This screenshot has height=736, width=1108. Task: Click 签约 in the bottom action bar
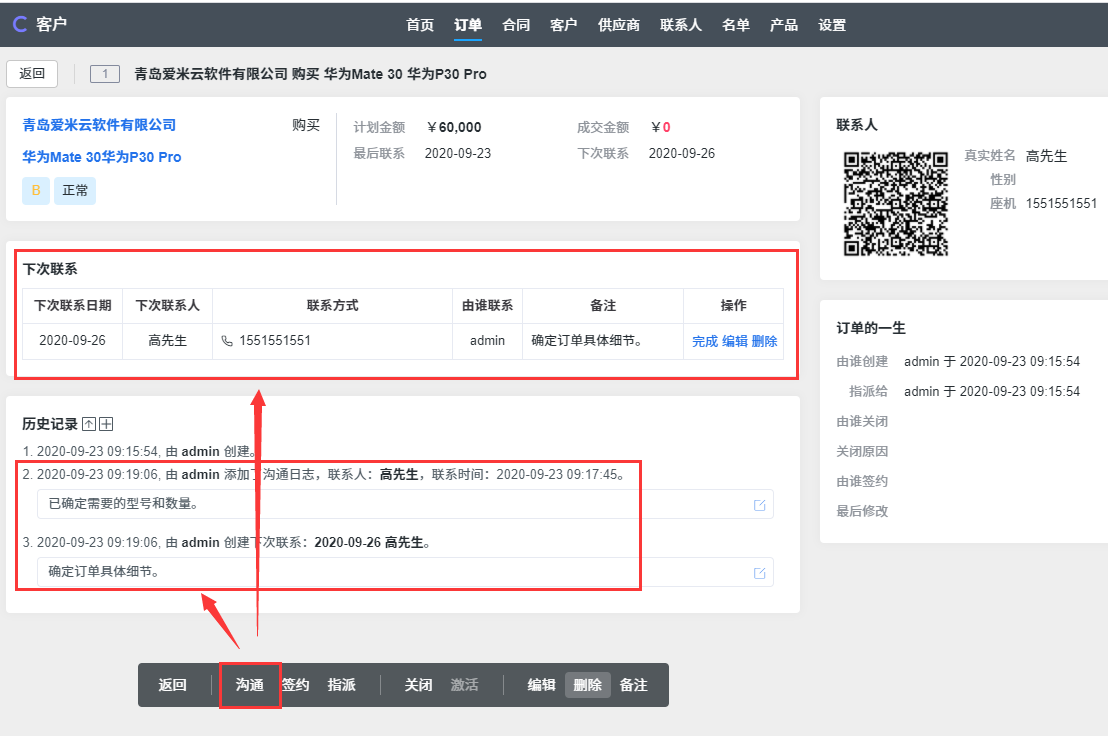[295, 685]
